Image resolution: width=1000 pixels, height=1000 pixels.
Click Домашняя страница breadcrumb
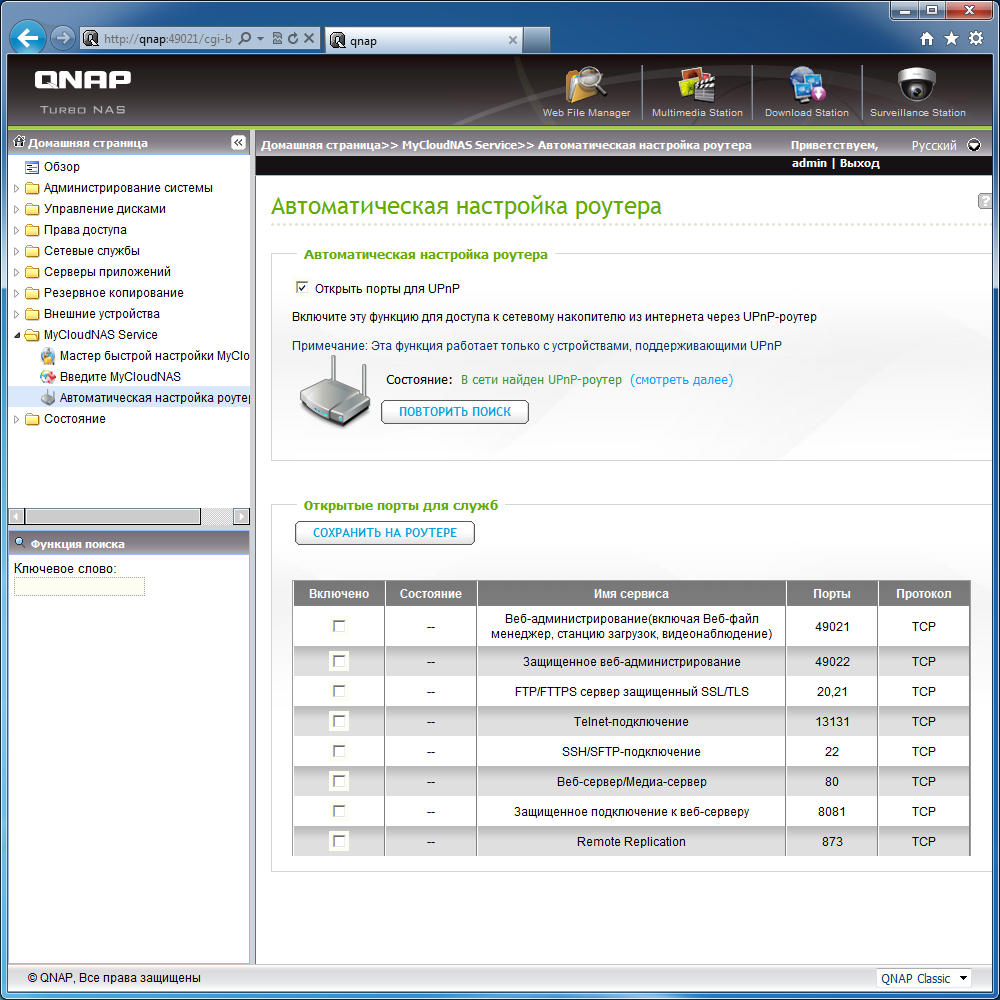click(321, 145)
